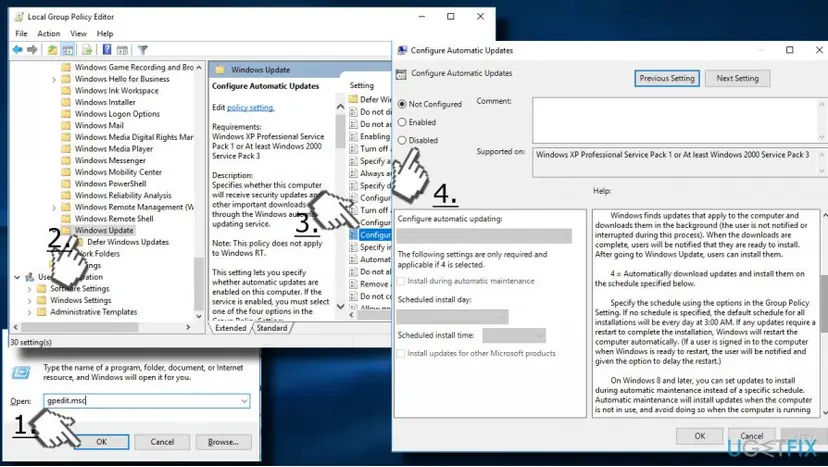Click OK in Configure Automatic Updates dialog

pyautogui.click(x=700, y=436)
